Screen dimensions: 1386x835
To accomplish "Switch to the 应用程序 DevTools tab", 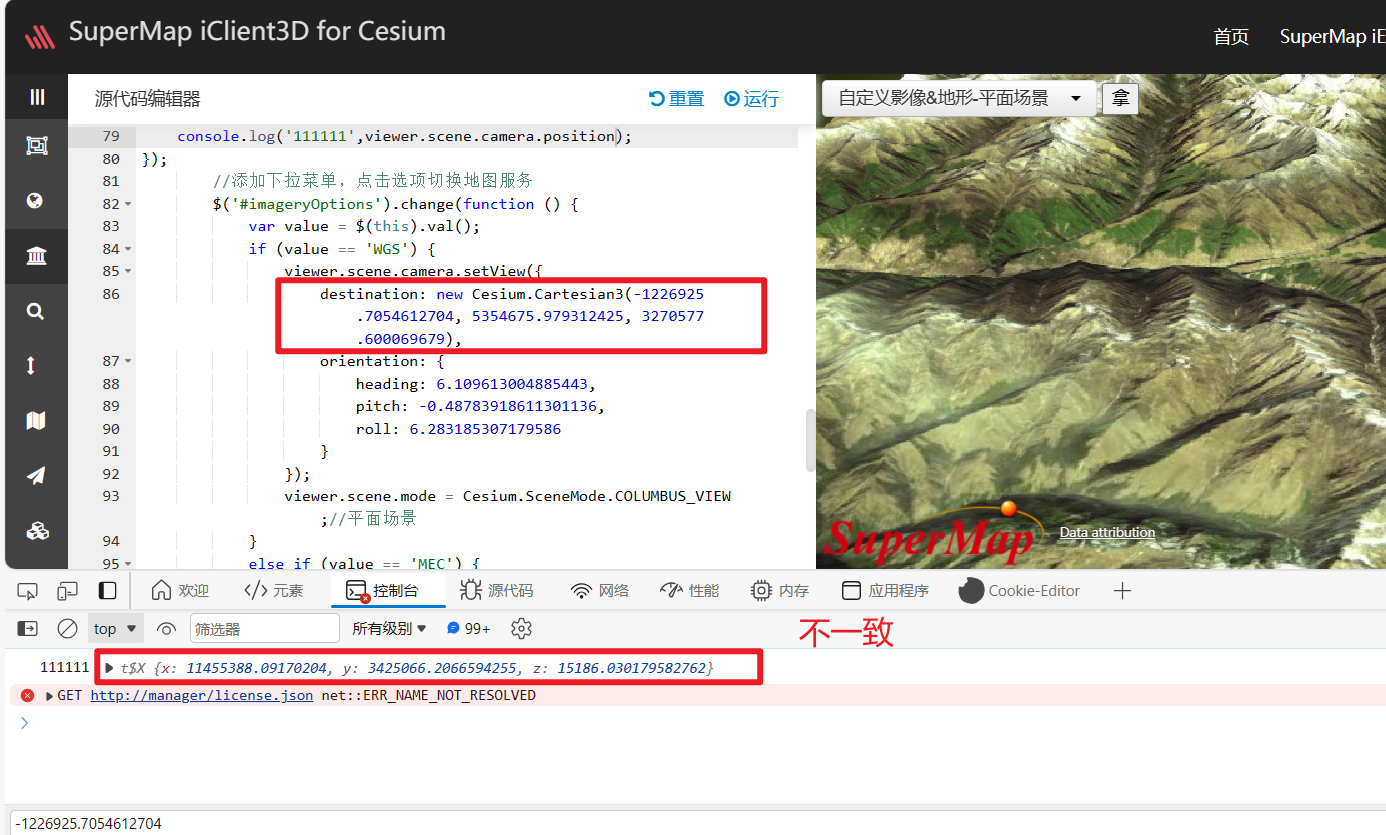I will 885,591.
